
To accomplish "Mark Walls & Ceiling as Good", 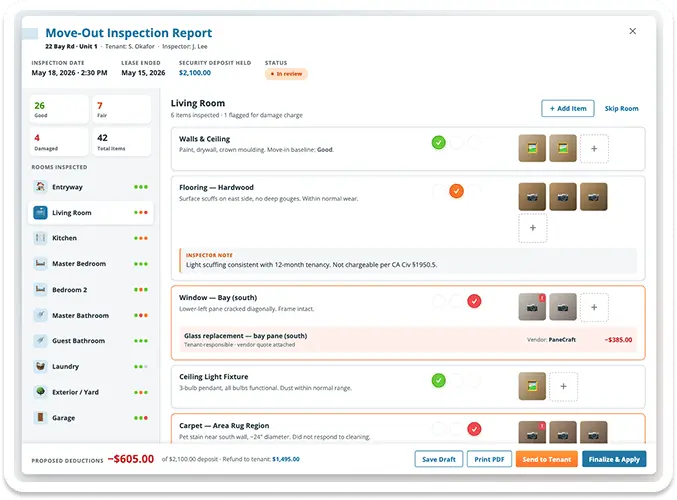I will click(x=439, y=142).
